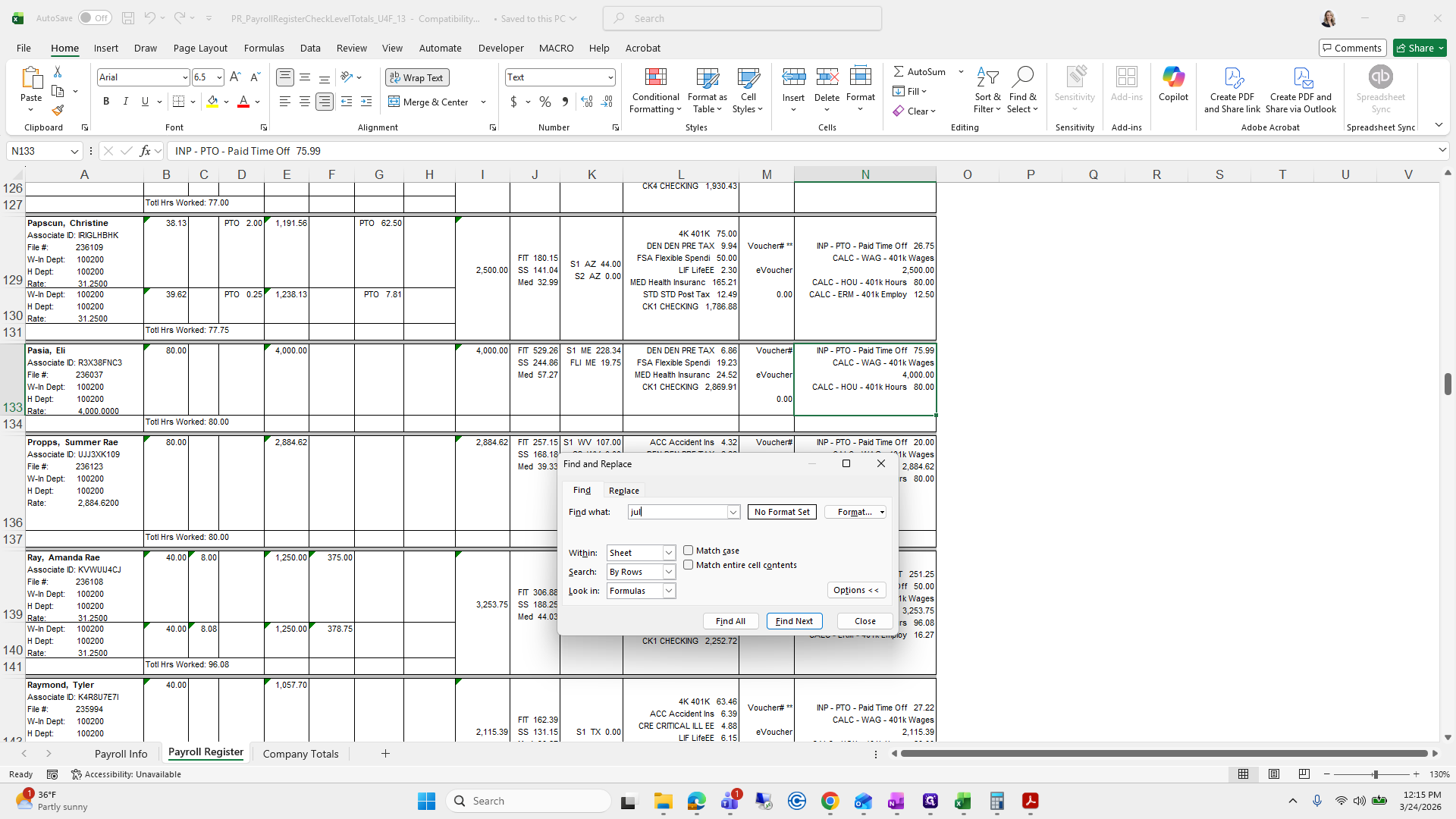Enable the Match case checkbox

[689, 551]
